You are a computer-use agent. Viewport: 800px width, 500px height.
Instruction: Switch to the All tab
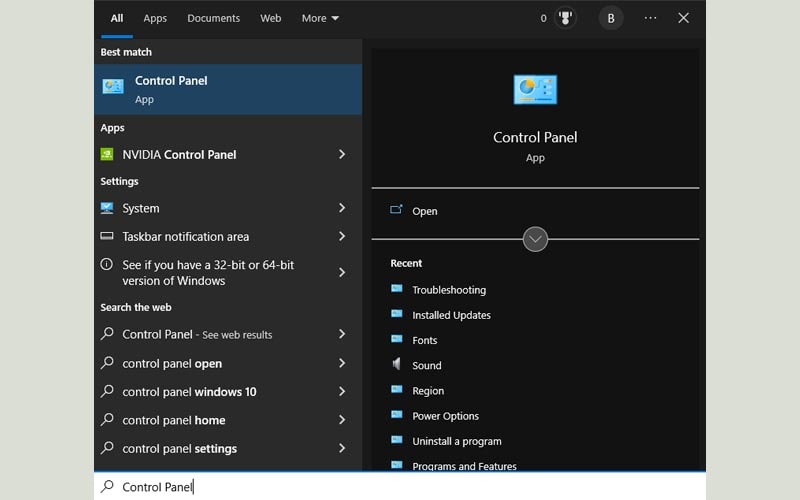(x=117, y=18)
